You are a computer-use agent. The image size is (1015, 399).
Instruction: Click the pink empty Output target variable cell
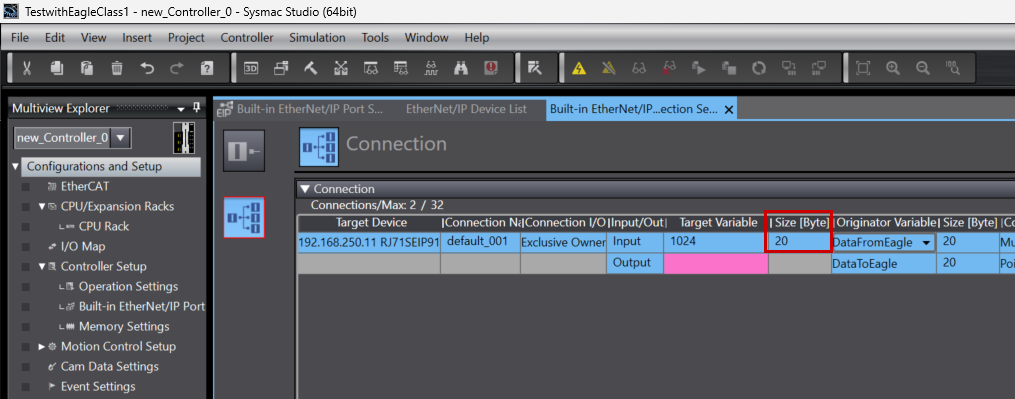coord(716,264)
